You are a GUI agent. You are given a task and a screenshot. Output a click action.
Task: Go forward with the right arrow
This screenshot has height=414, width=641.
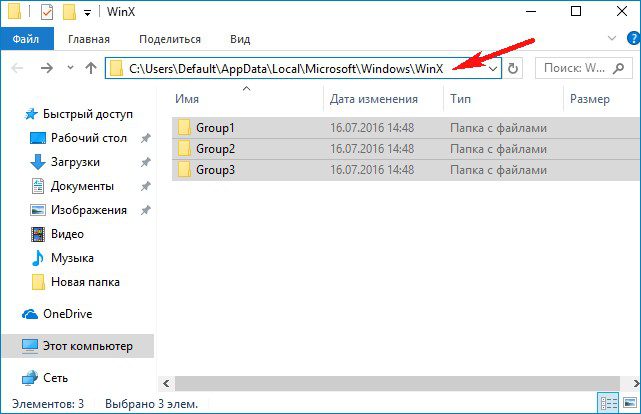[47, 68]
